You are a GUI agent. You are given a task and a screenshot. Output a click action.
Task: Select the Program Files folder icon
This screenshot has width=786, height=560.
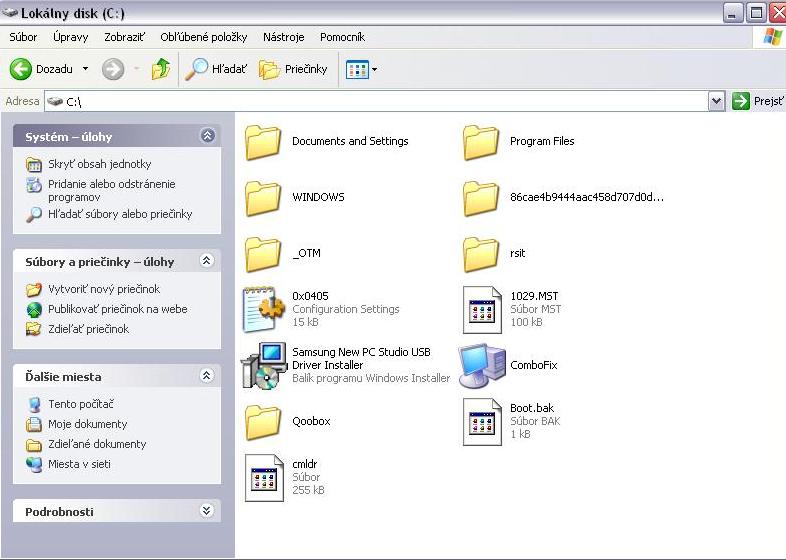[x=481, y=142]
